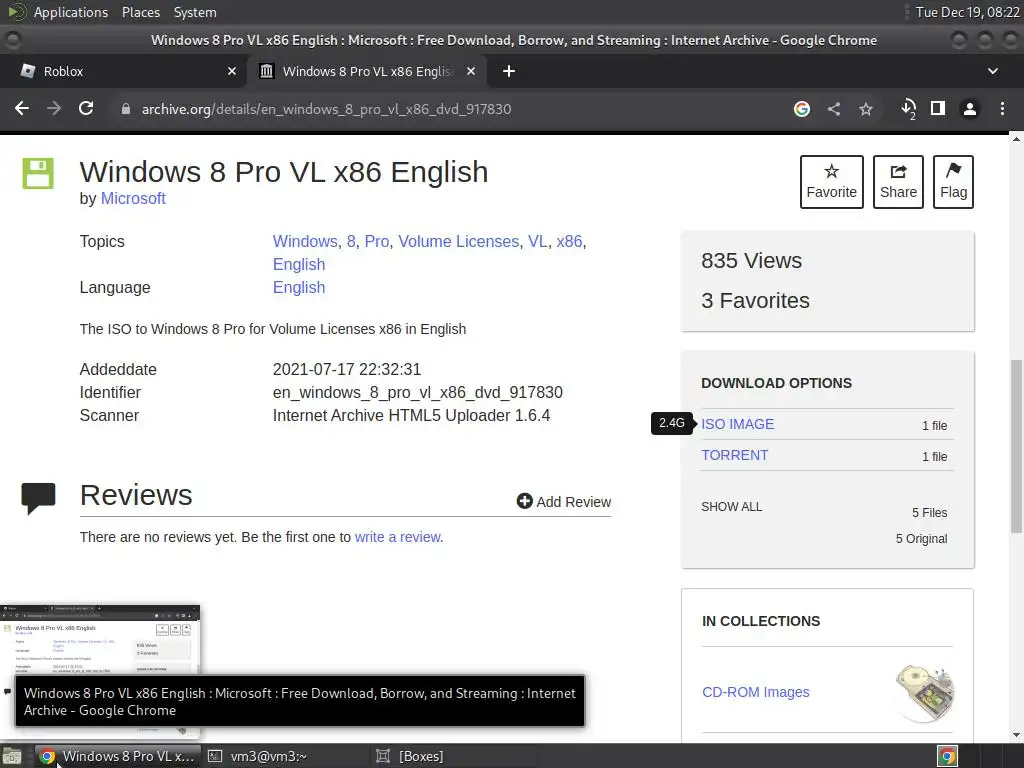The image size is (1024, 768).
Task: Open Chrome three-dot menu
Action: (x=1002, y=109)
